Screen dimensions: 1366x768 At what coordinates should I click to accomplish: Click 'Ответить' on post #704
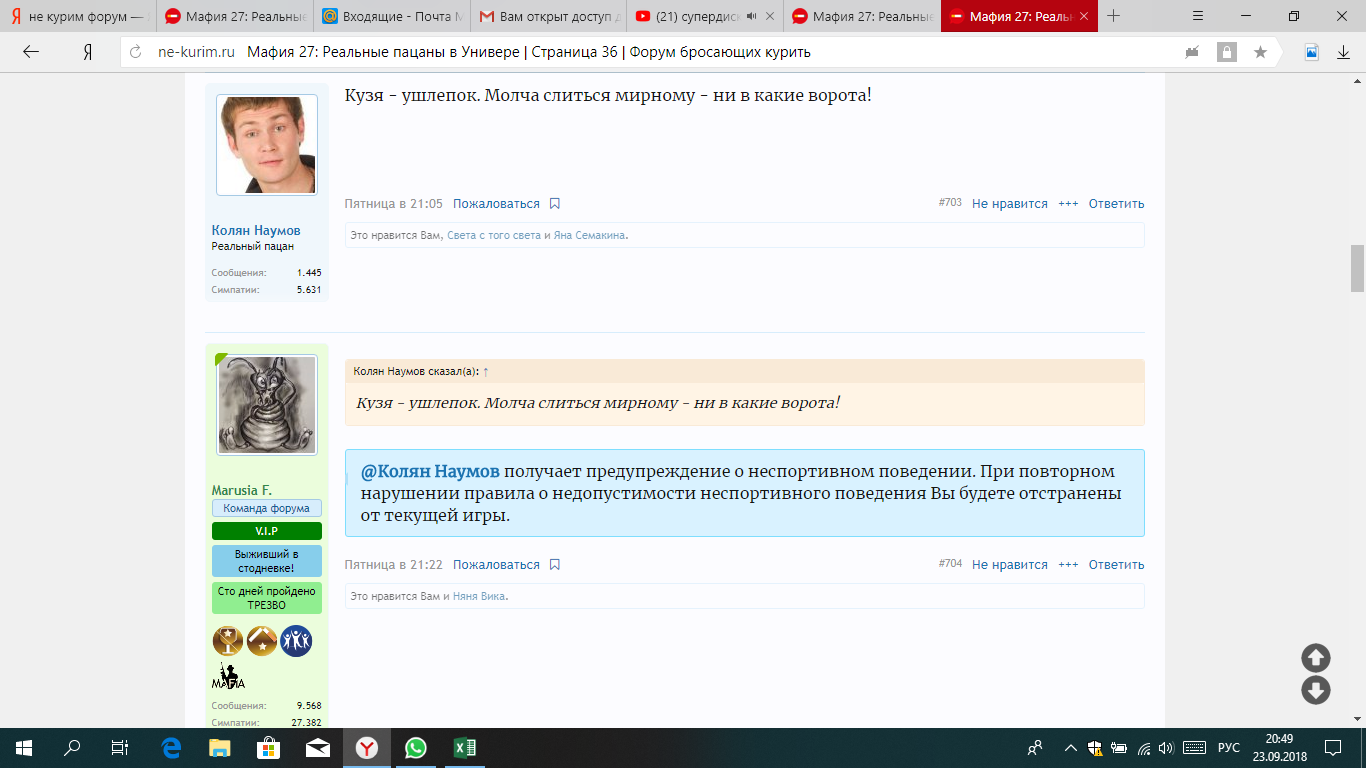1116,565
